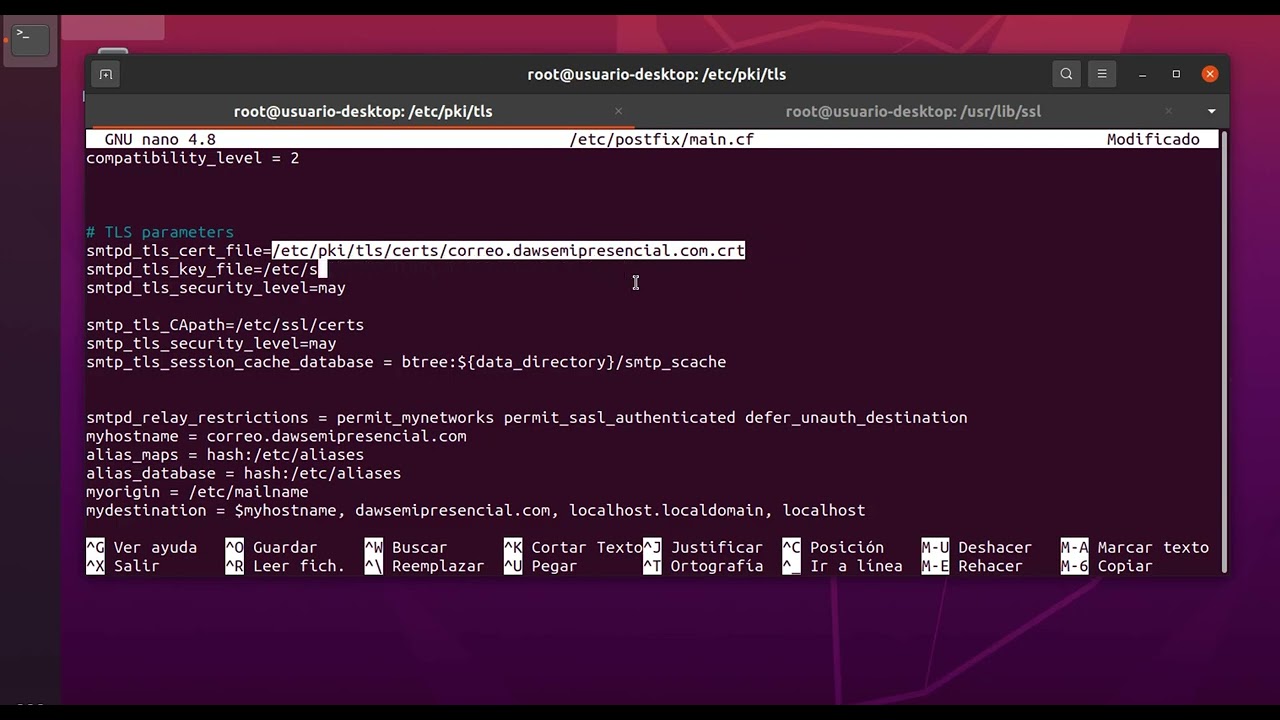The image size is (1280, 720).
Task: Click the mydestination line
Action: pos(476,510)
